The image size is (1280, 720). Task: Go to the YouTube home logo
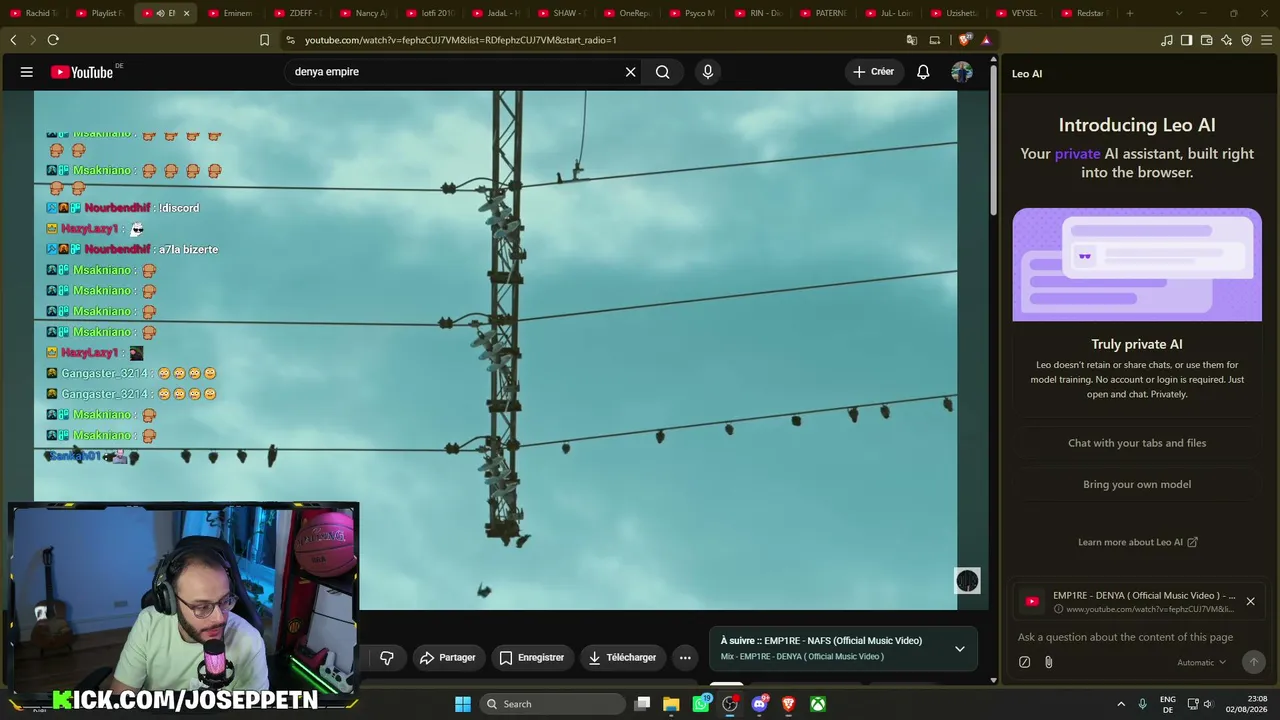[82, 72]
